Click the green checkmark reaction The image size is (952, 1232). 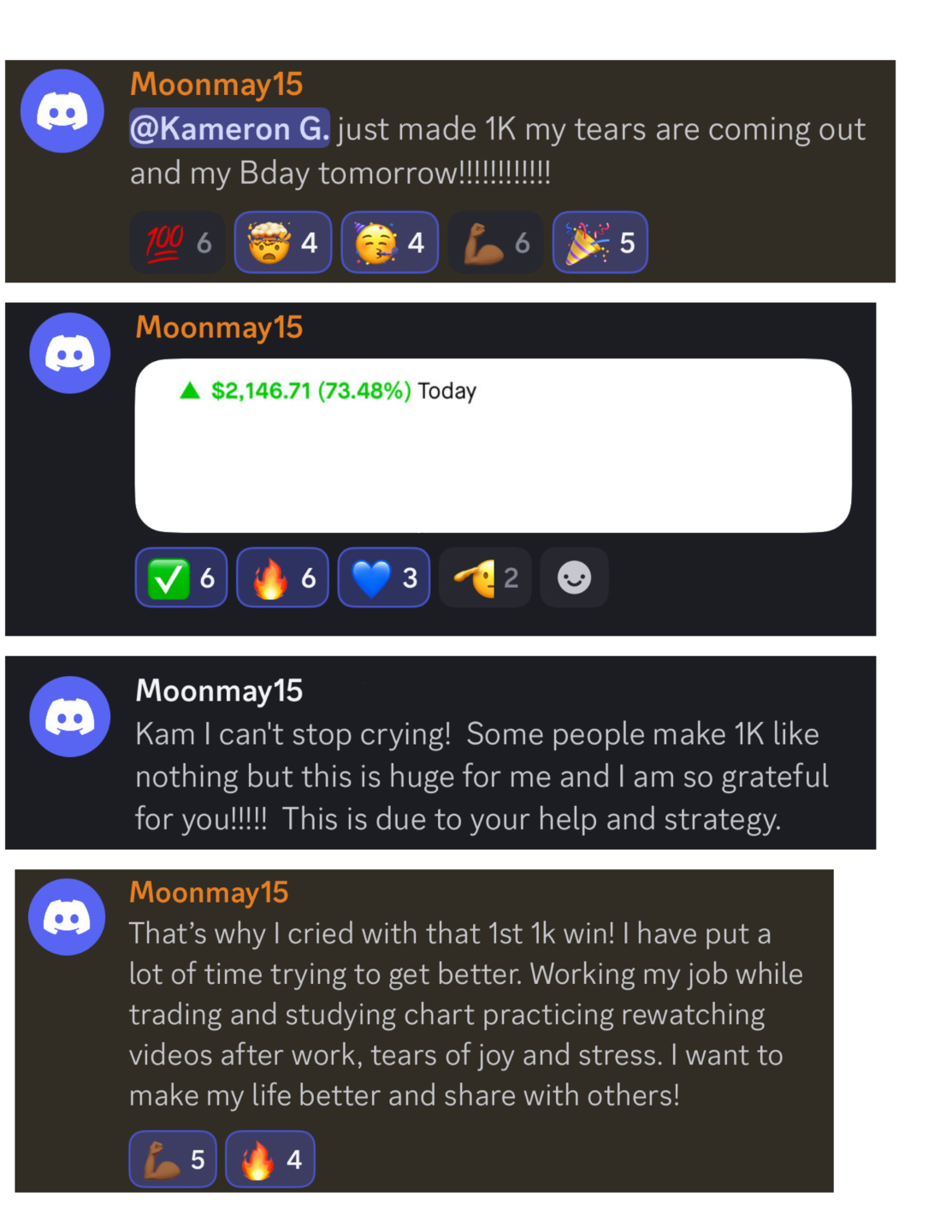coord(181,578)
